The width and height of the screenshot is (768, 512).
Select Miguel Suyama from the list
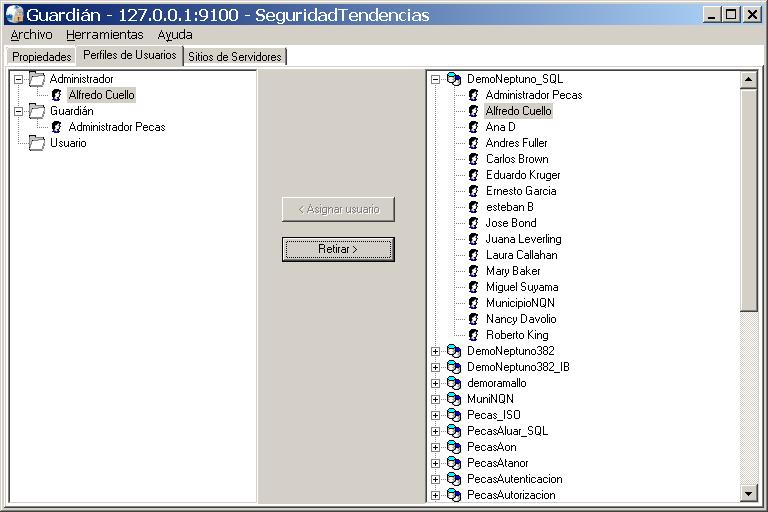coord(522,287)
